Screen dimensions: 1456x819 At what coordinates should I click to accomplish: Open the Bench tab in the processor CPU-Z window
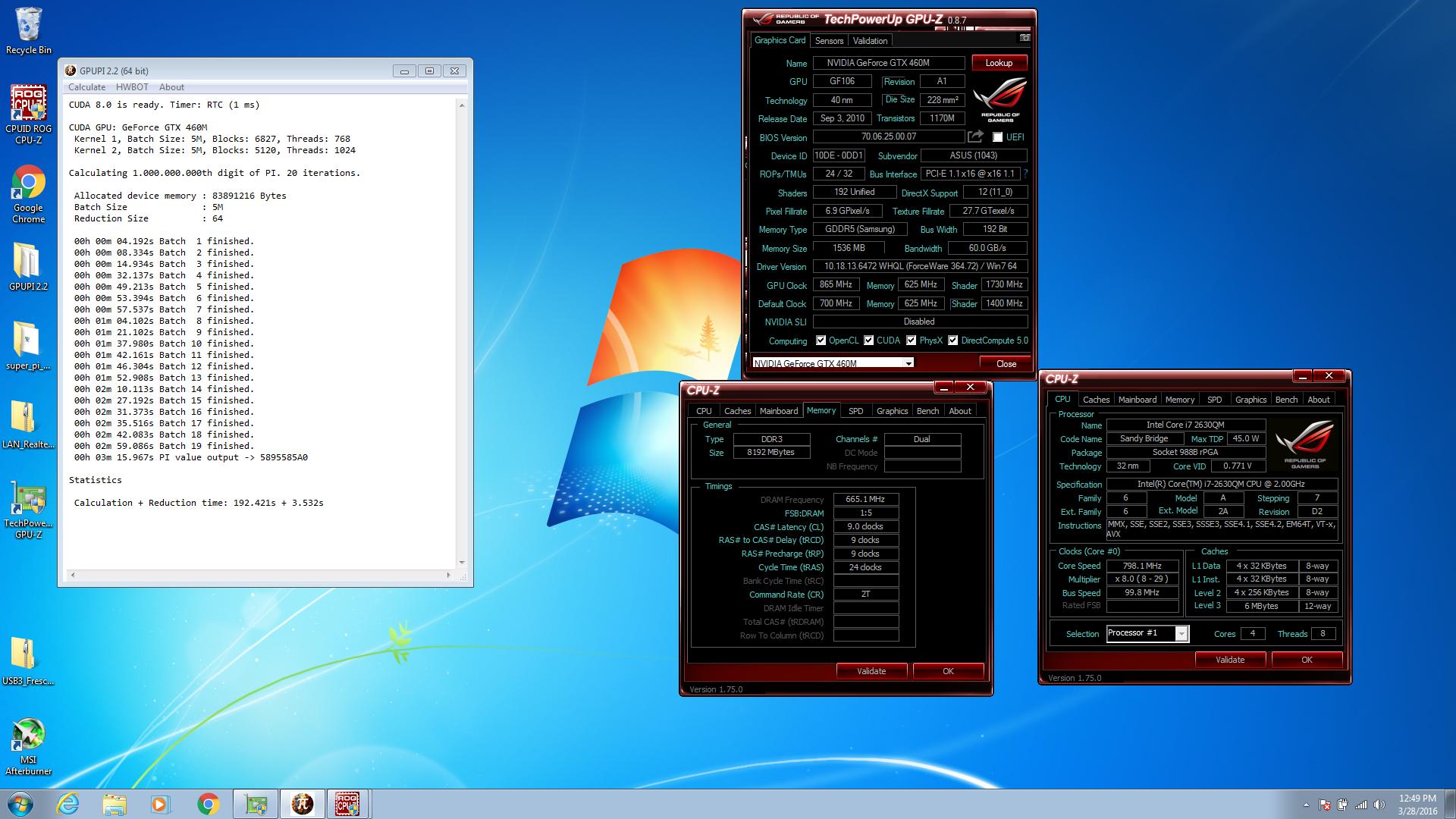pos(1286,400)
